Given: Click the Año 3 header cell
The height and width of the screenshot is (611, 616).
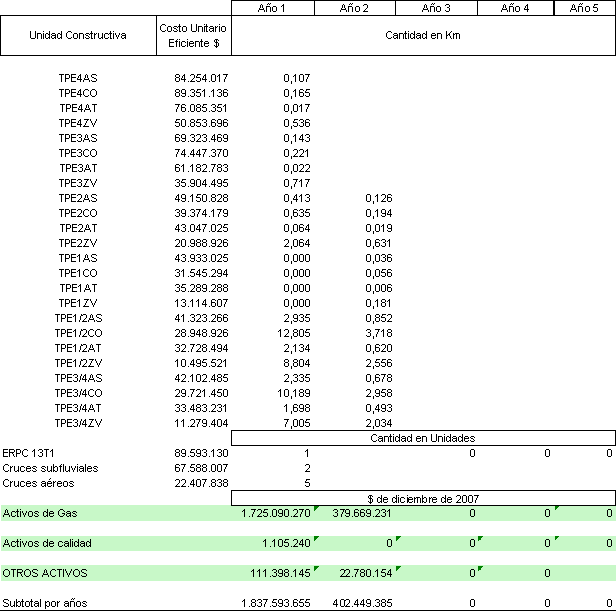Looking at the screenshot, I should (435, 8).
